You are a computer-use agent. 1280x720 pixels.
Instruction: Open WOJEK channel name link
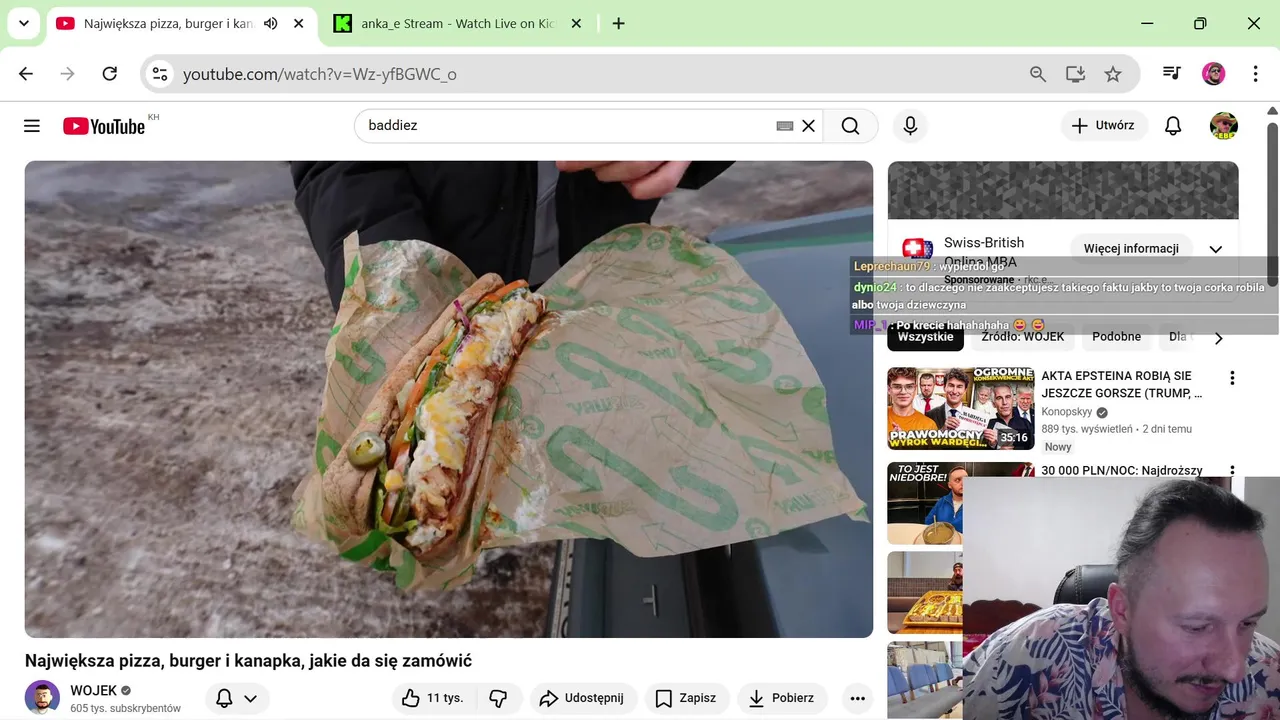(x=93, y=691)
